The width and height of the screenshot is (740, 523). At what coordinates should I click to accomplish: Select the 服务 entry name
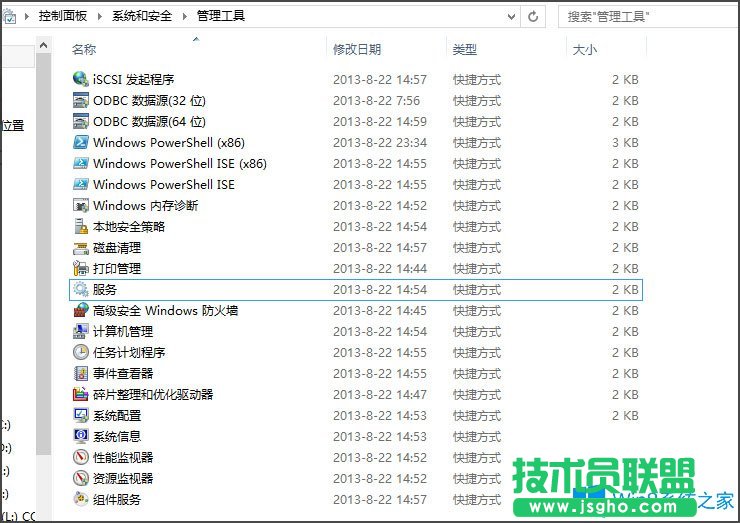point(104,289)
